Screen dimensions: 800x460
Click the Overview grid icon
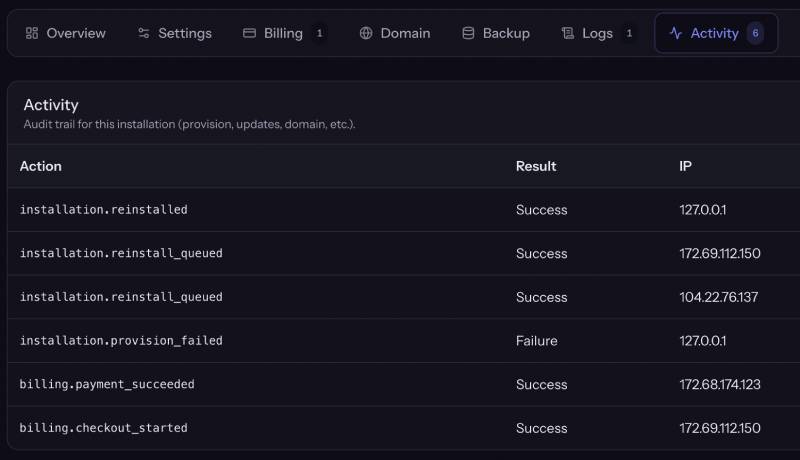tap(32, 33)
